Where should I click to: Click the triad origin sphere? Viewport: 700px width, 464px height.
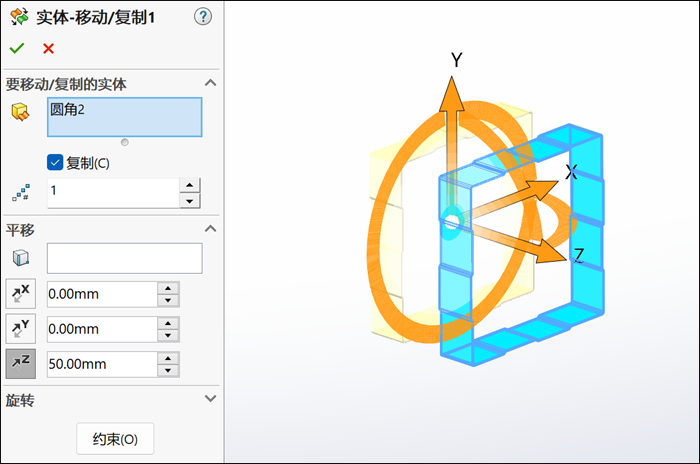tap(452, 221)
